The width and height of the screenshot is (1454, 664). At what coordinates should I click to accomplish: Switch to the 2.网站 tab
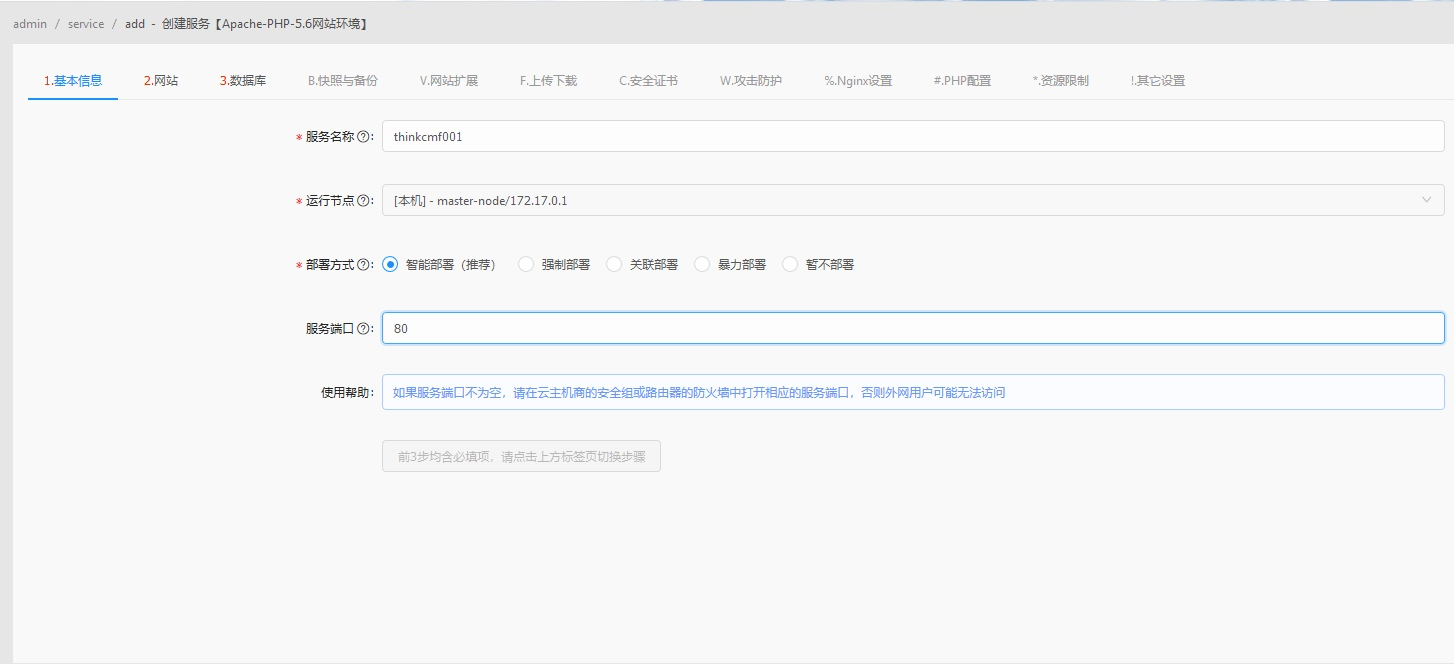161,81
